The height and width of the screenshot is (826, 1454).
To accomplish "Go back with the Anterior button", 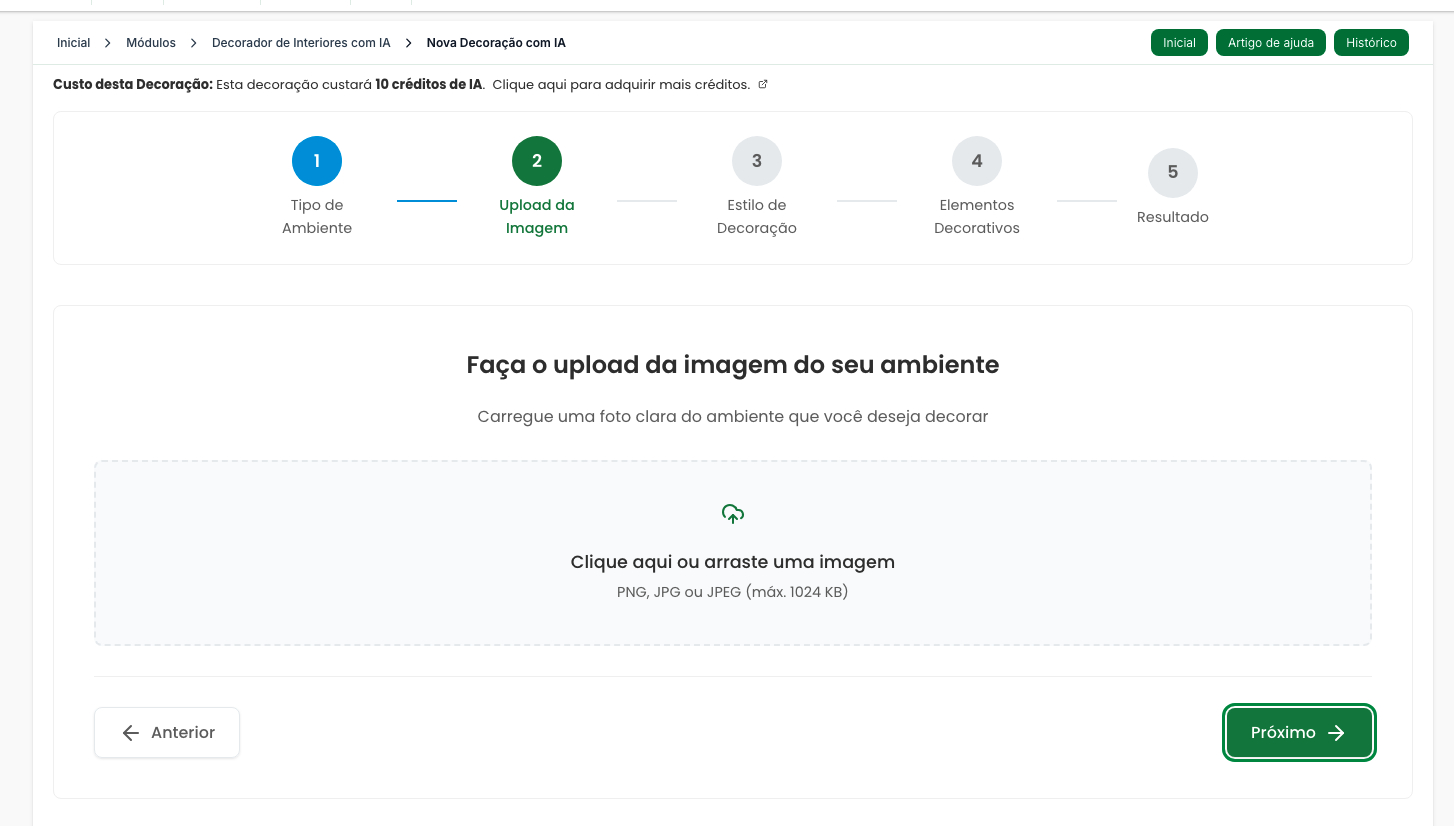I will (167, 733).
